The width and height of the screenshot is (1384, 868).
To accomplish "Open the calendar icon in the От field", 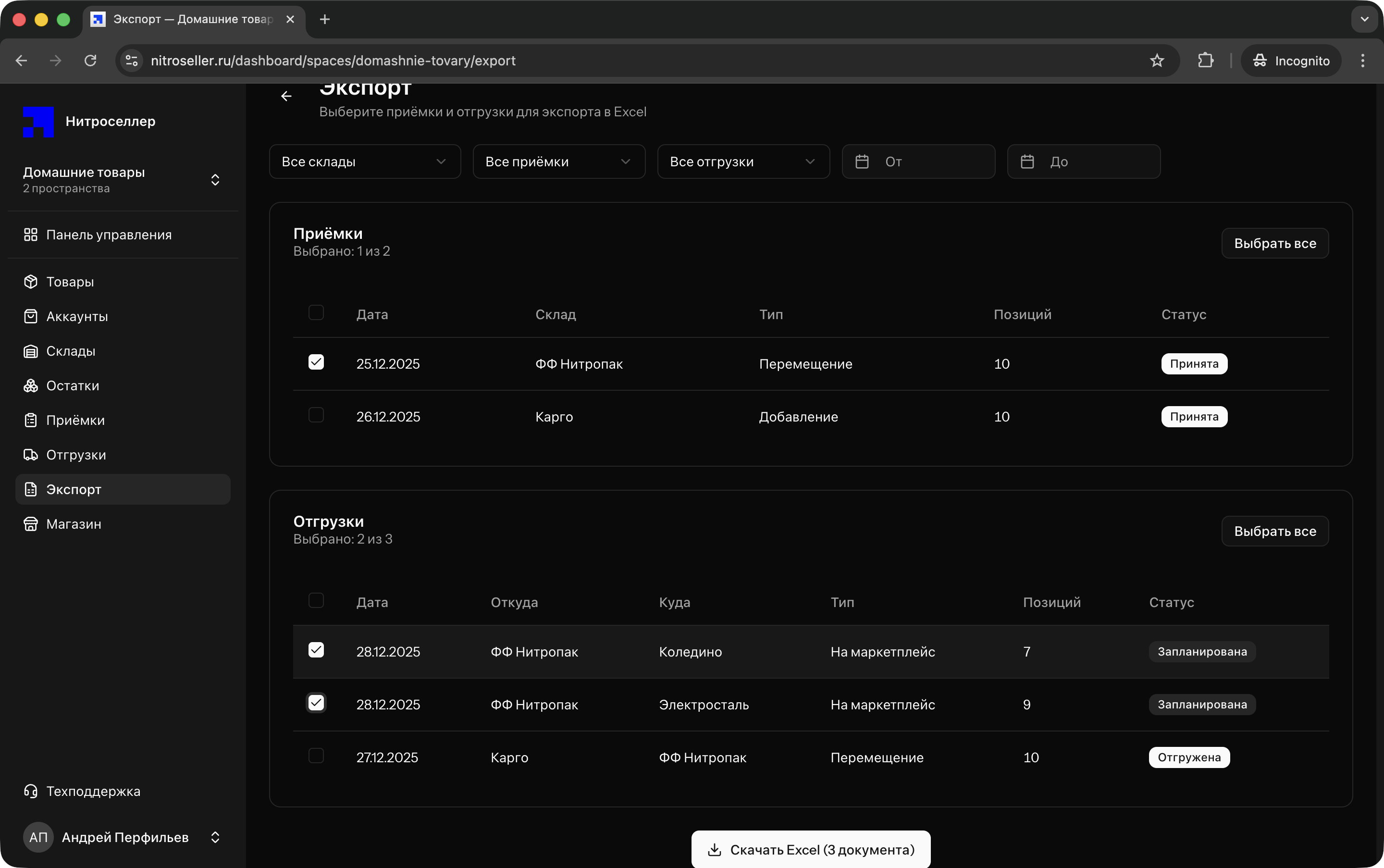I will coord(862,162).
